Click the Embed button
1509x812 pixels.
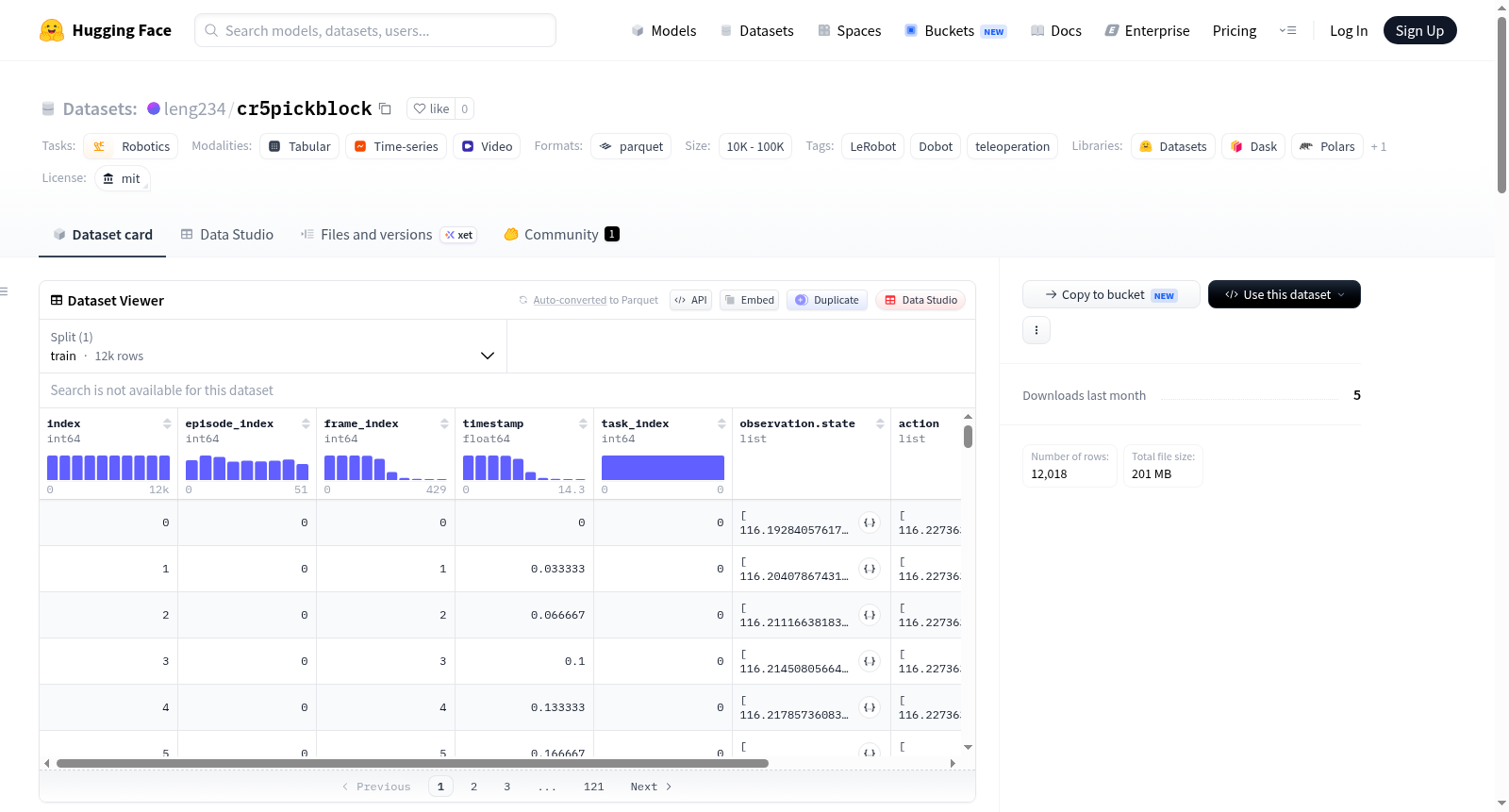click(749, 300)
